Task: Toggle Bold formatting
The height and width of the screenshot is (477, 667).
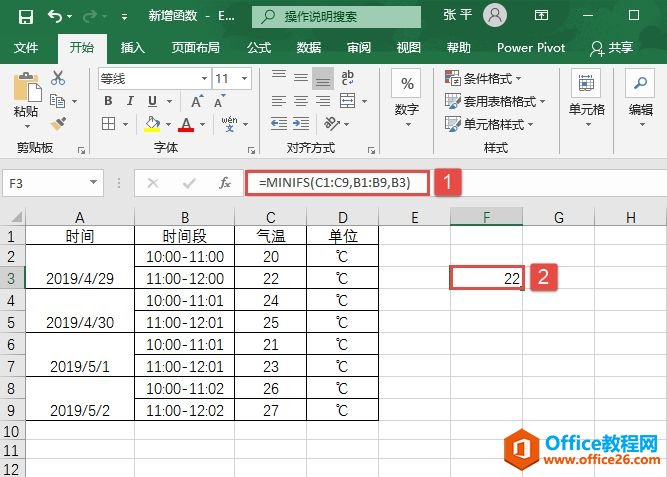Action: click(x=108, y=101)
